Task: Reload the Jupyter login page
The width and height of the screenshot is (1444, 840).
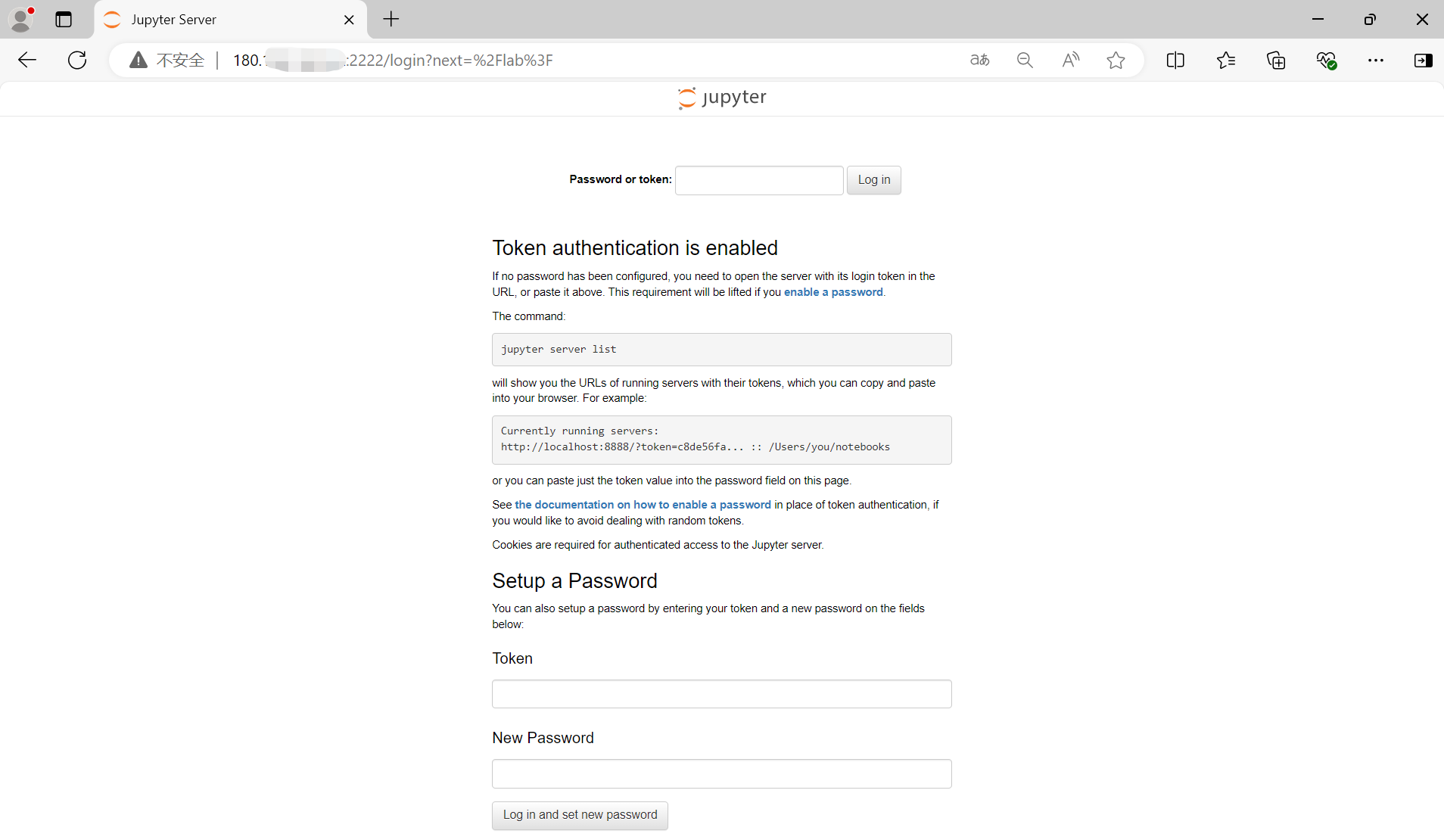Action: click(x=77, y=61)
